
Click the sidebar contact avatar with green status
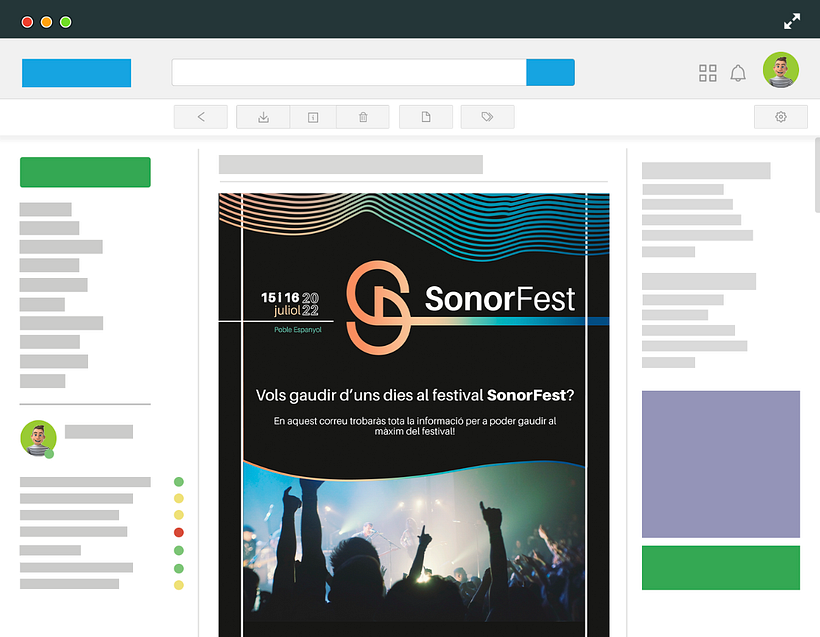click(x=38, y=438)
